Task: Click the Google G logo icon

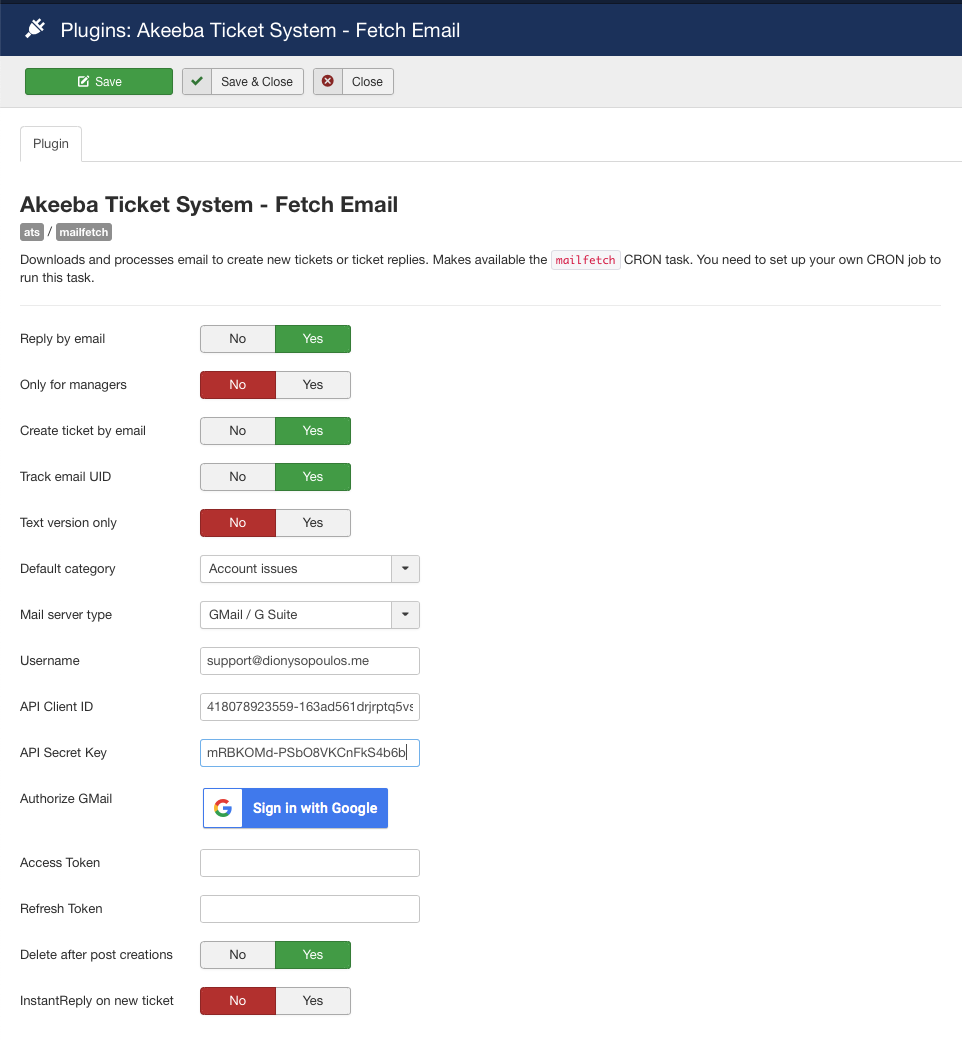Action: 223,808
